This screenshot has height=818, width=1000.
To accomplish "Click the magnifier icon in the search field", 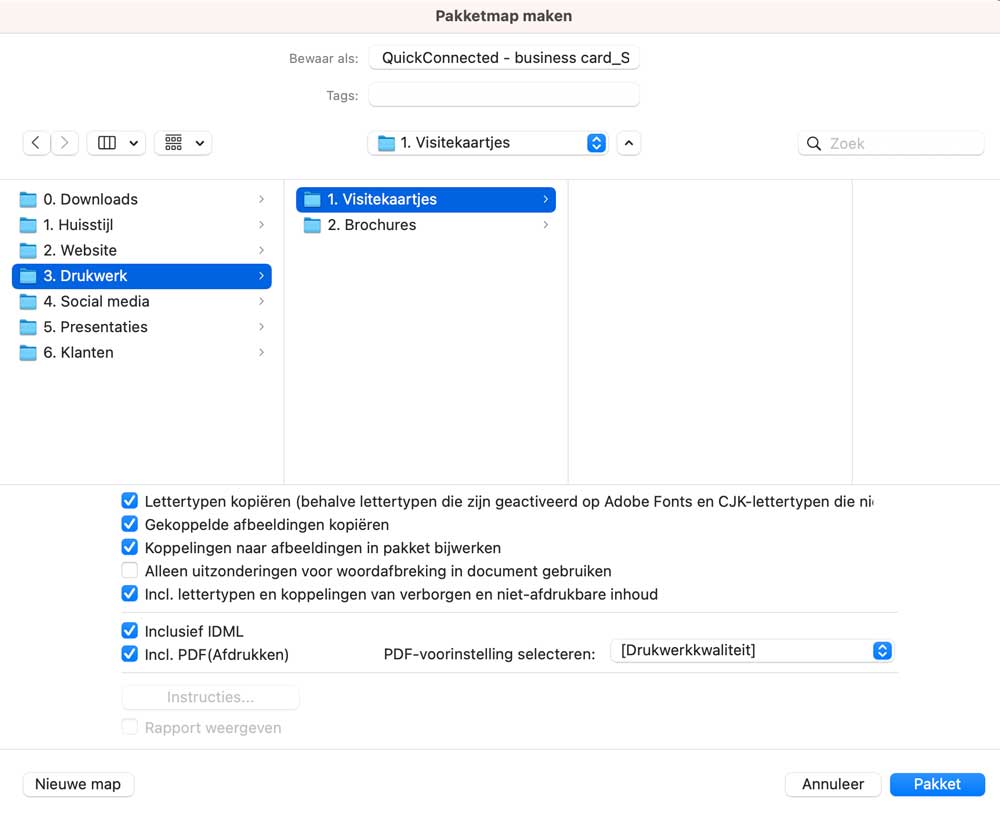I will [x=814, y=143].
